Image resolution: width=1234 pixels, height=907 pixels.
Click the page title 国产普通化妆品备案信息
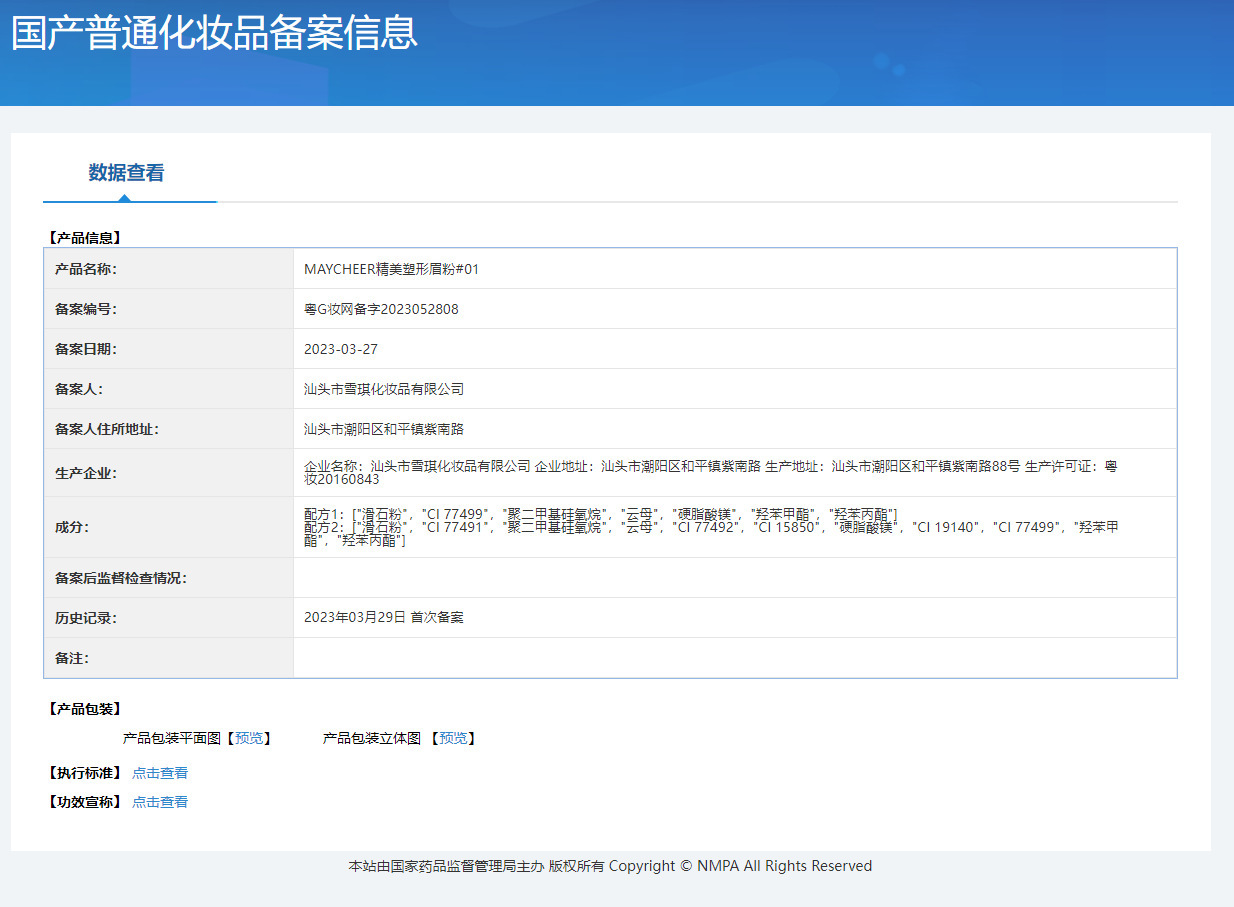click(x=214, y=33)
